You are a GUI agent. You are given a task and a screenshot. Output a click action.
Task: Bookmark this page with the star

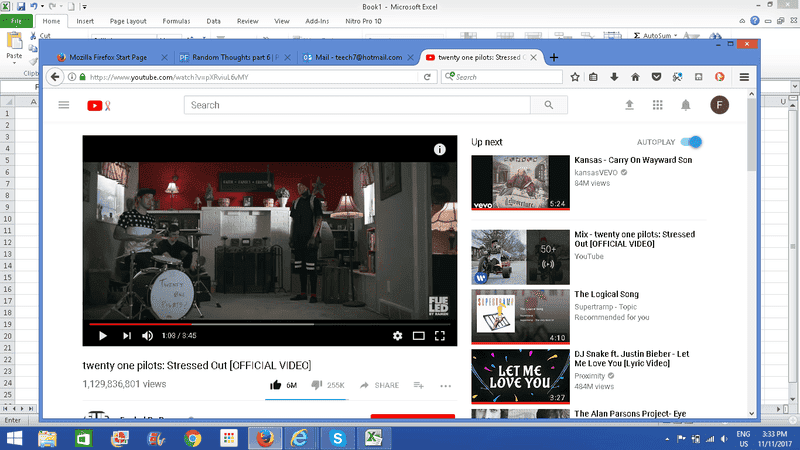point(575,77)
